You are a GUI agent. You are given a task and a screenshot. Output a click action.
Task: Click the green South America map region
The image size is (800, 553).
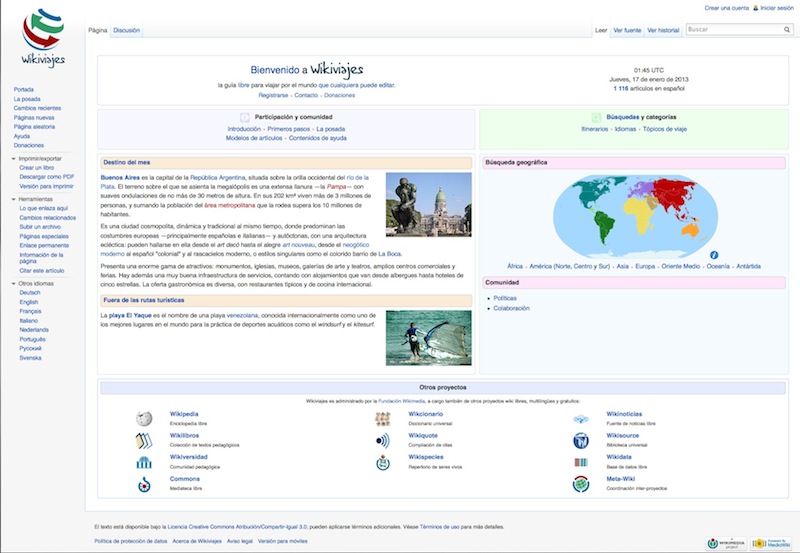(x=604, y=226)
